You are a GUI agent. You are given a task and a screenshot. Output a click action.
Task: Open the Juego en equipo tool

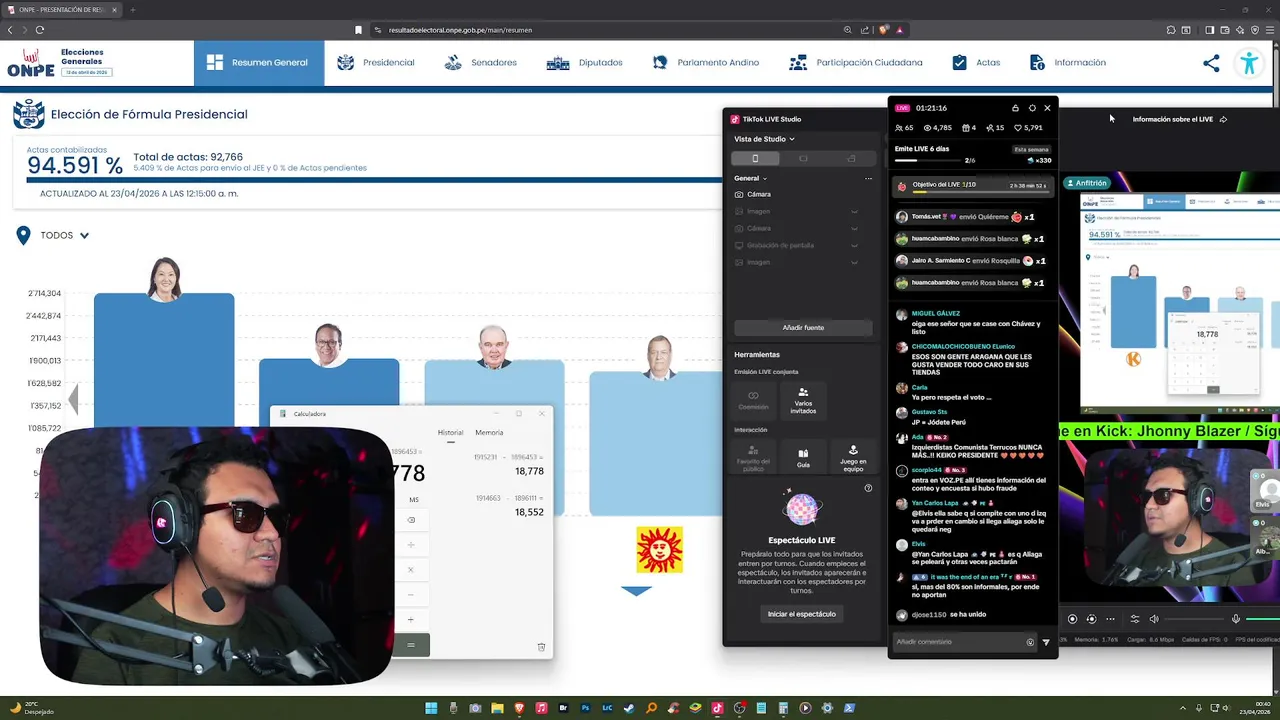pyautogui.click(x=853, y=457)
